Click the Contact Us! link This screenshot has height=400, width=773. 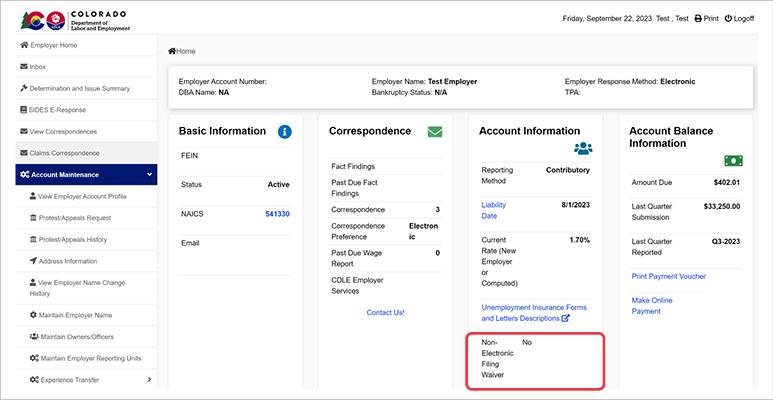(x=385, y=312)
